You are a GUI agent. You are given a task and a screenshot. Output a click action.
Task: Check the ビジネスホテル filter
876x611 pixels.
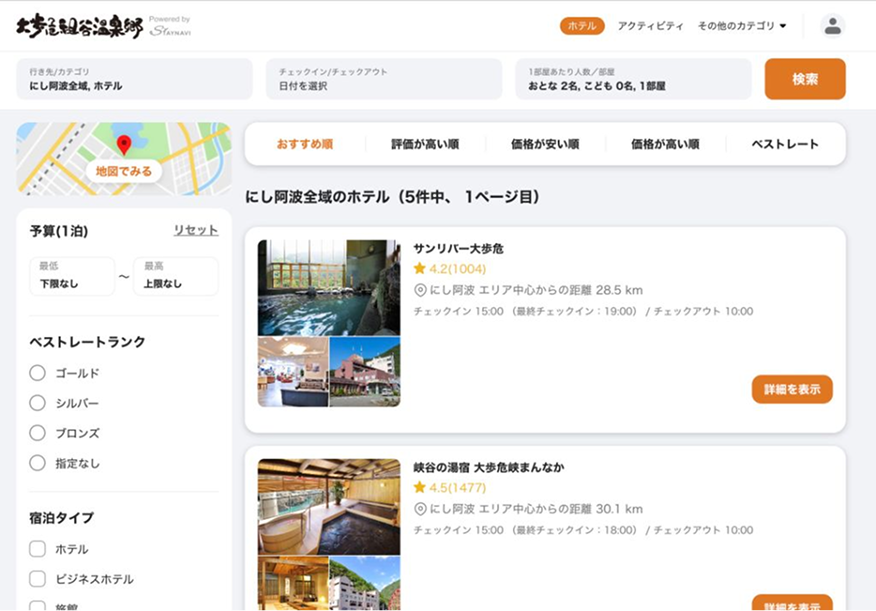tap(38, 579)
